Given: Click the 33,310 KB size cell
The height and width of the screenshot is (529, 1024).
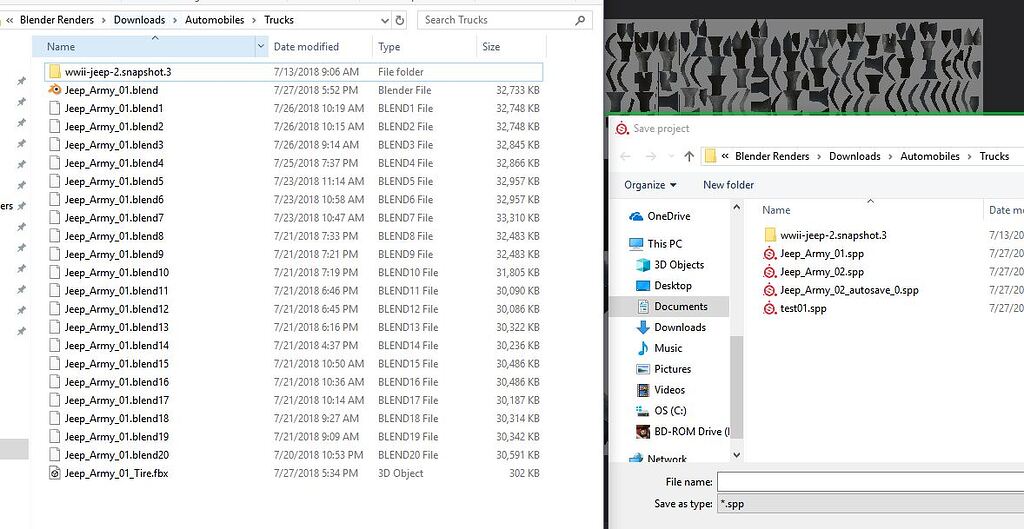Looking at the screenshot, I should [x=518, y=217].
